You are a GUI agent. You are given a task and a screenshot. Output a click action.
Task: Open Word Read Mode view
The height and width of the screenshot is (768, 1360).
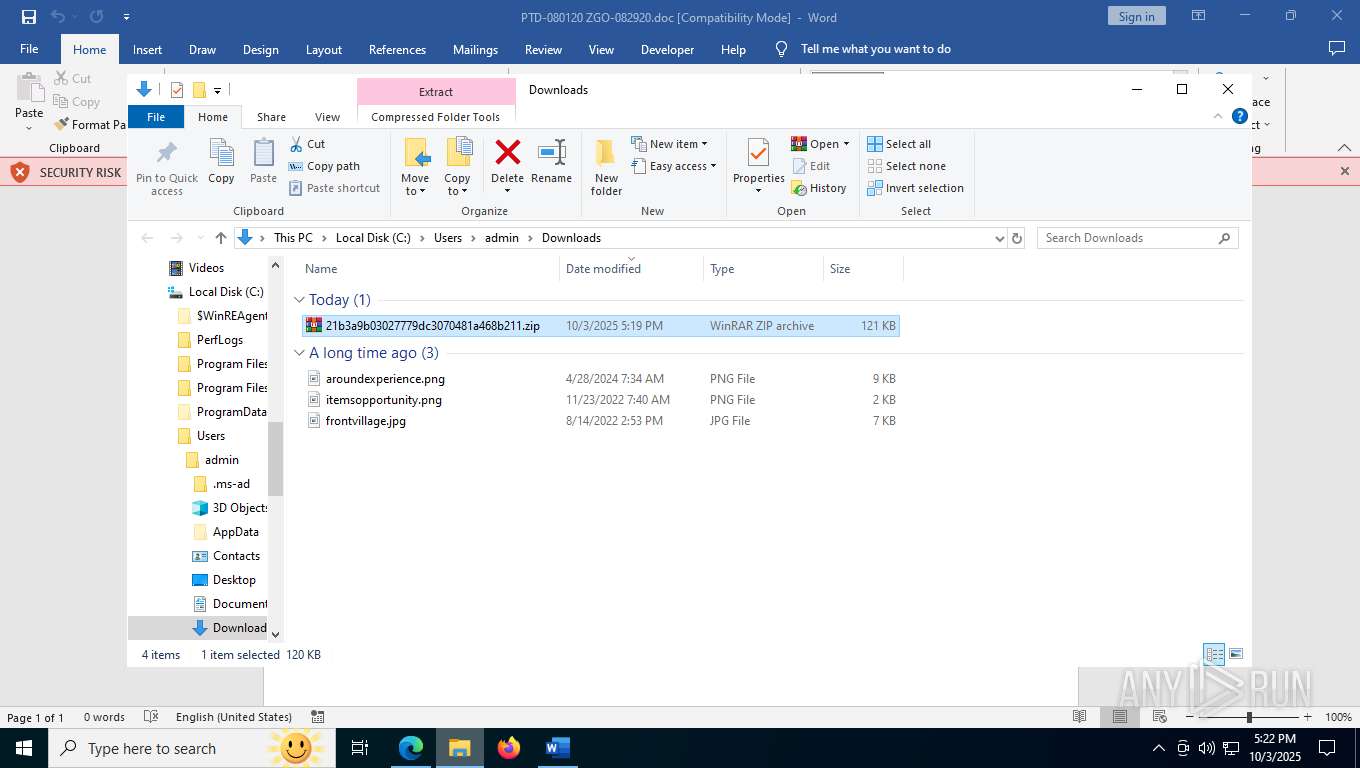click(1080, 717)
